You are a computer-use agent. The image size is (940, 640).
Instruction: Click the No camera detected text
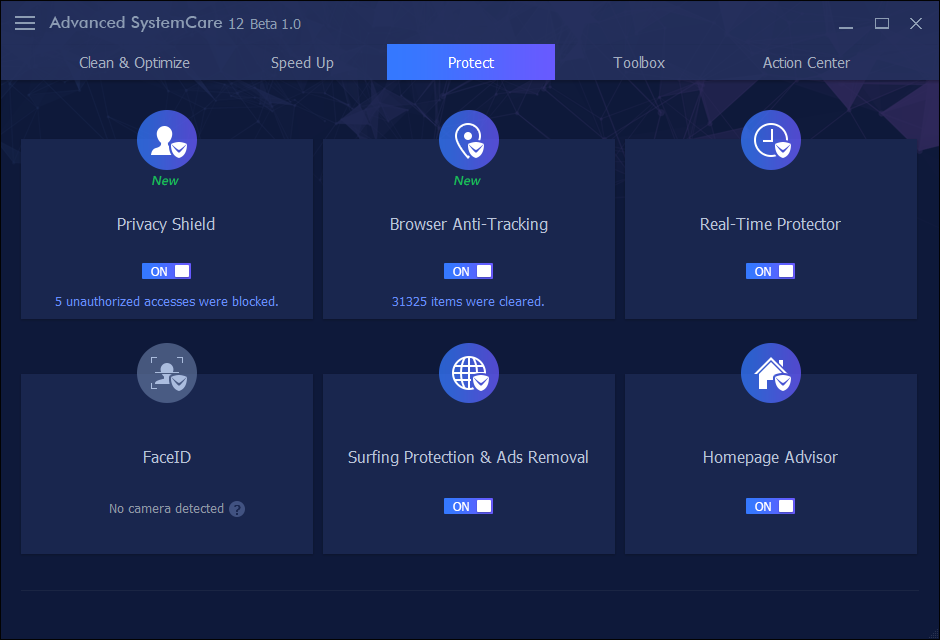tap(167, 509)
